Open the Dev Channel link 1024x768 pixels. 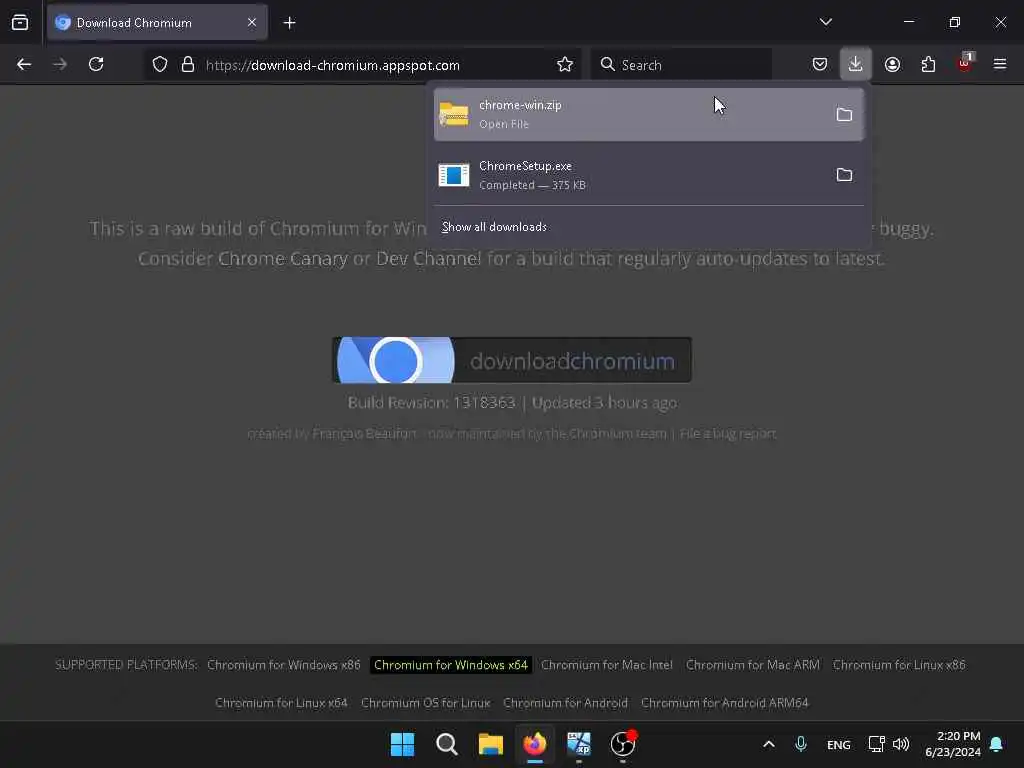[x=428, y=259]
